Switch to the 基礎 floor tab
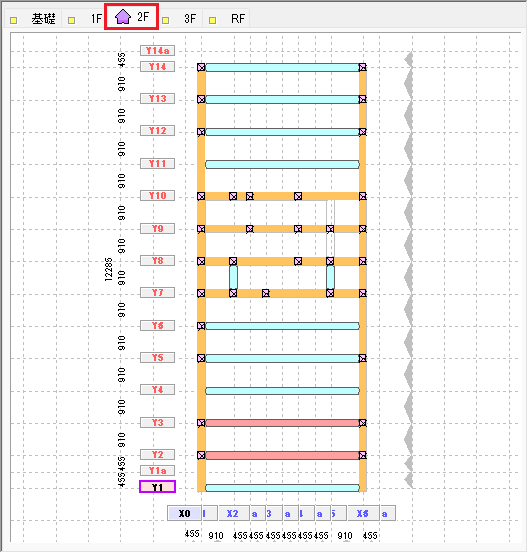 coord(33,18)
